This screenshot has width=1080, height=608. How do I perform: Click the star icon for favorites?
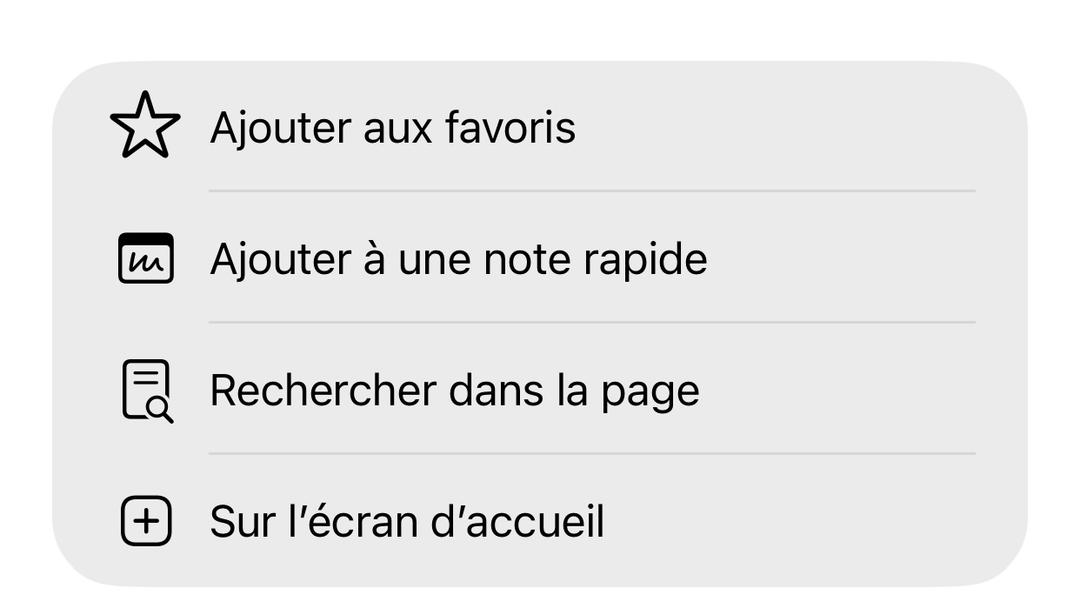[145, 127]
